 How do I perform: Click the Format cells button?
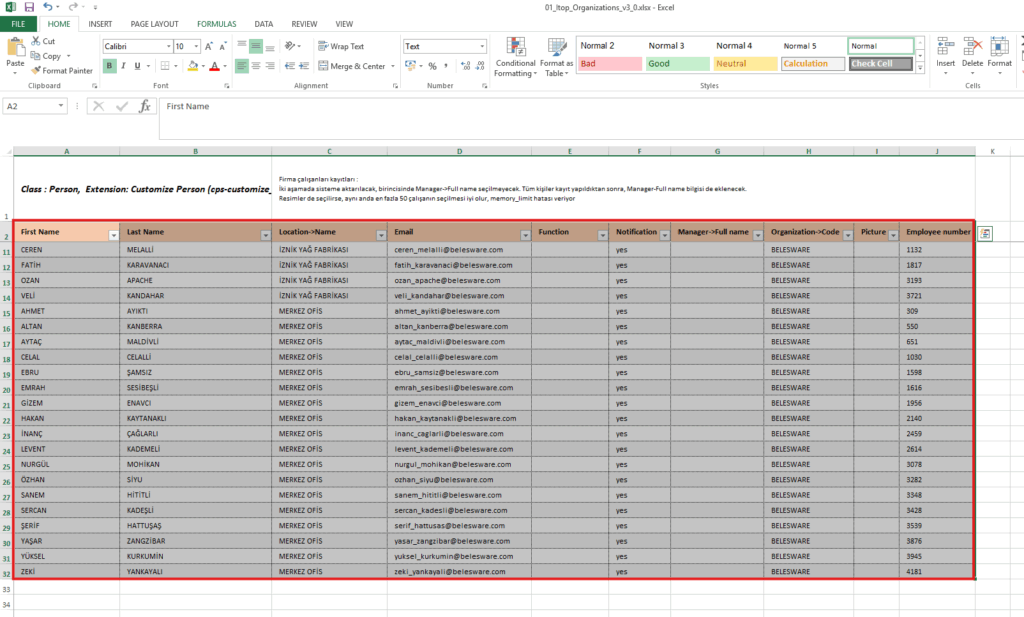point(999,56)
